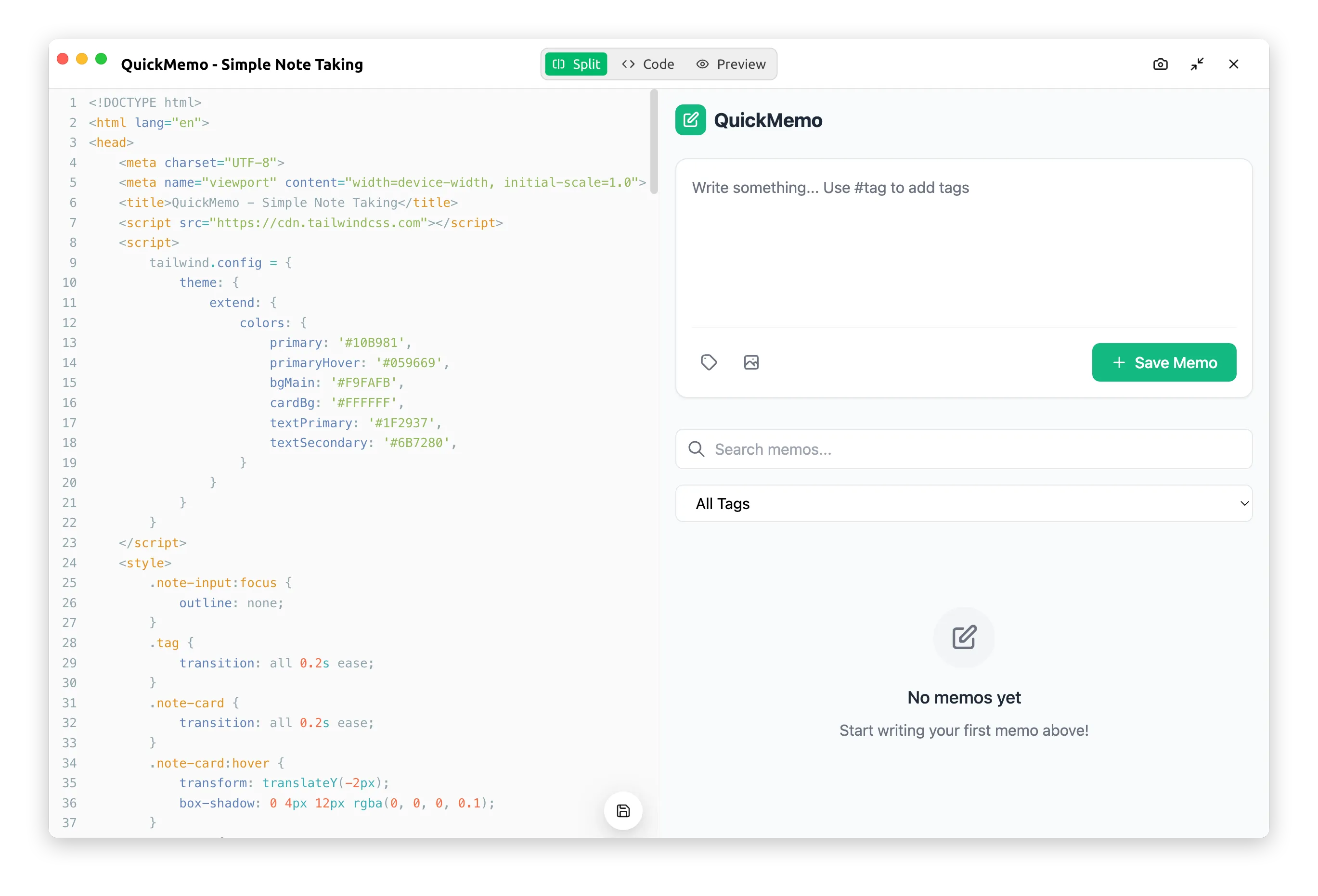This screenshot has width=1318, height=896.
Task: Switch to Code-only view
Action: 648,64
